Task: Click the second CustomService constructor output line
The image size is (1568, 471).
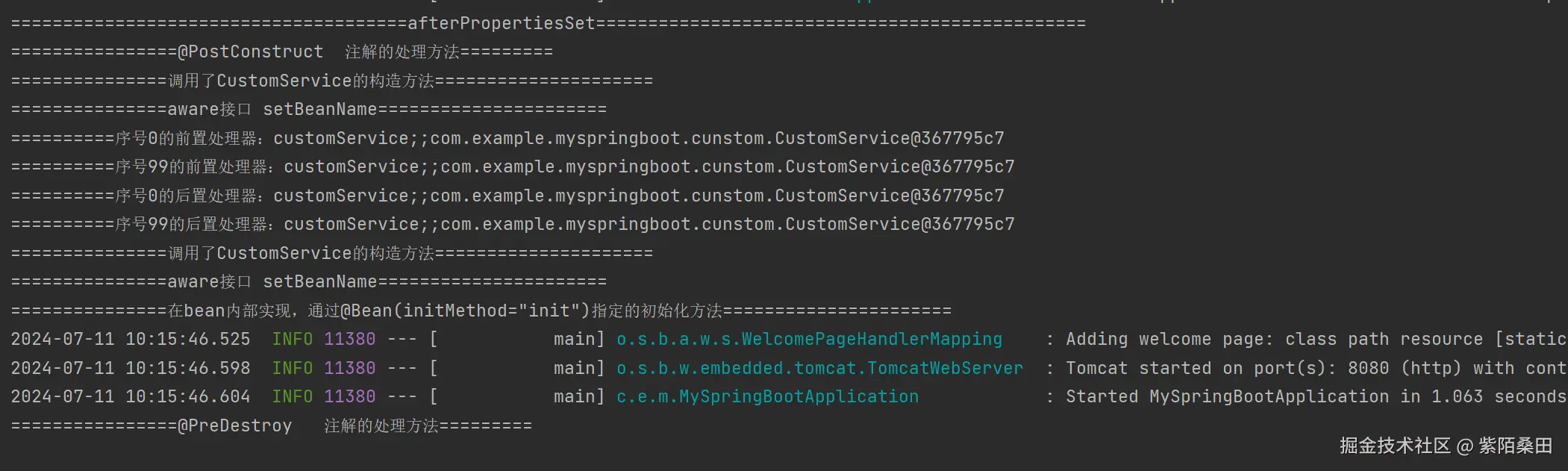Action: (x=331, y=253)
